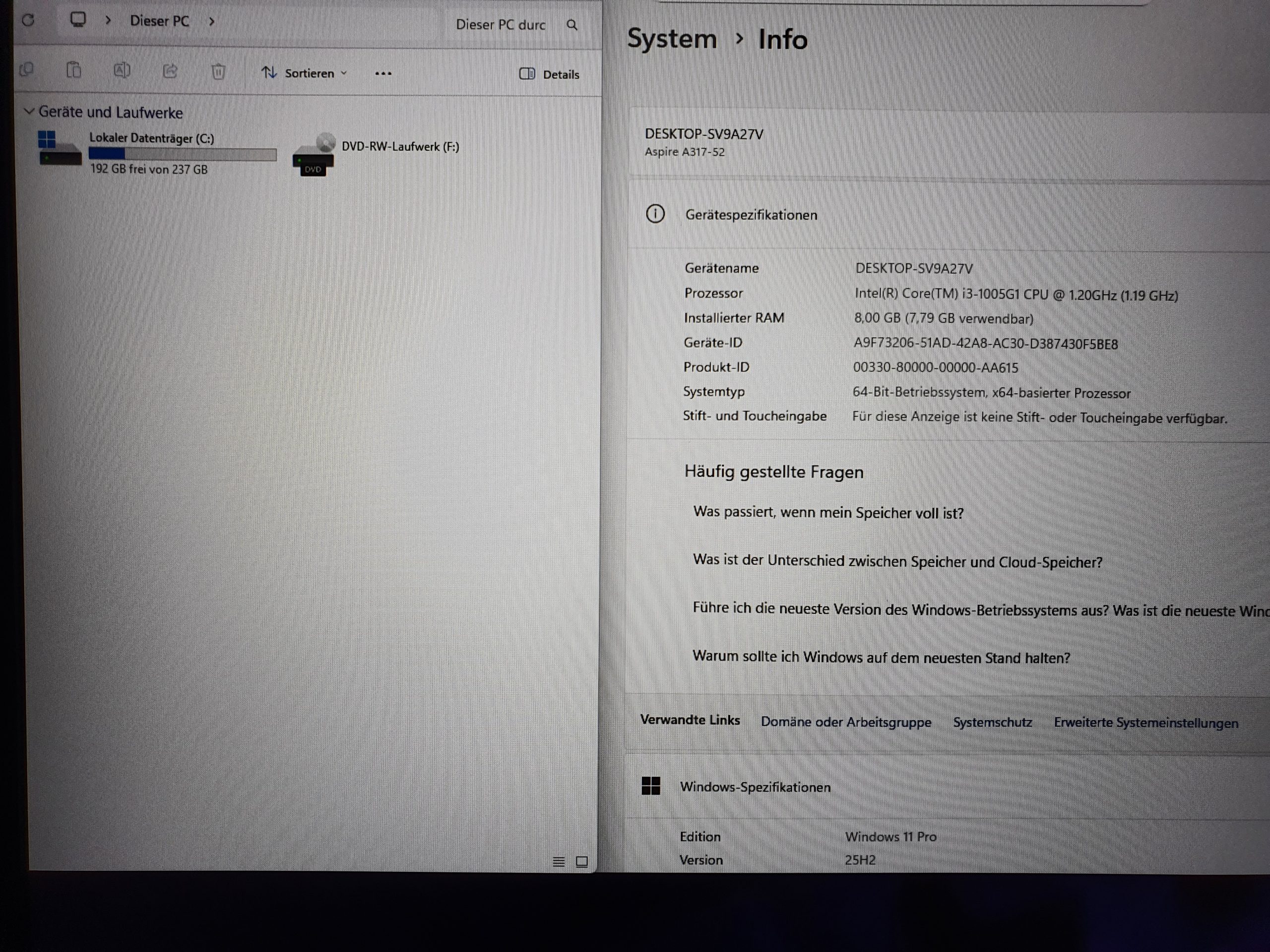Image resolution: width=1270 pixels, height=952 pixels.
Task: Click the paste clipboard icon
Action: click(73, 70)
